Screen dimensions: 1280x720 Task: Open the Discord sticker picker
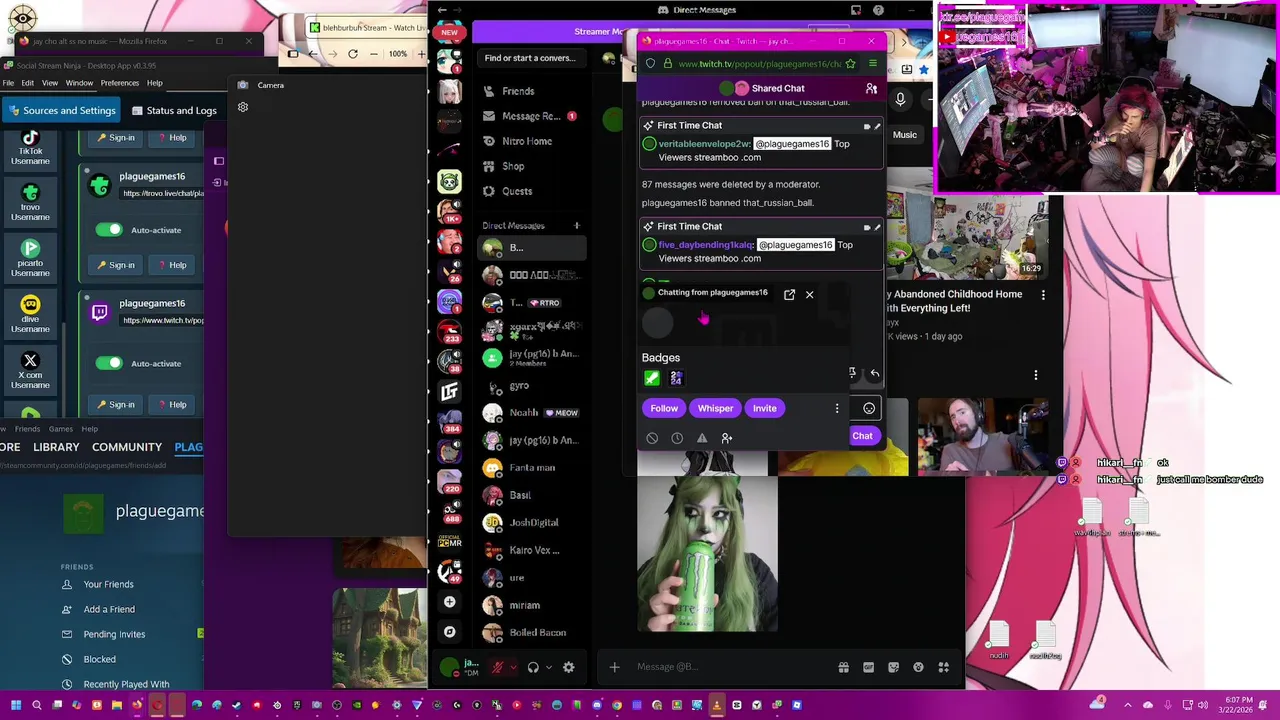(x=893, y=667)
